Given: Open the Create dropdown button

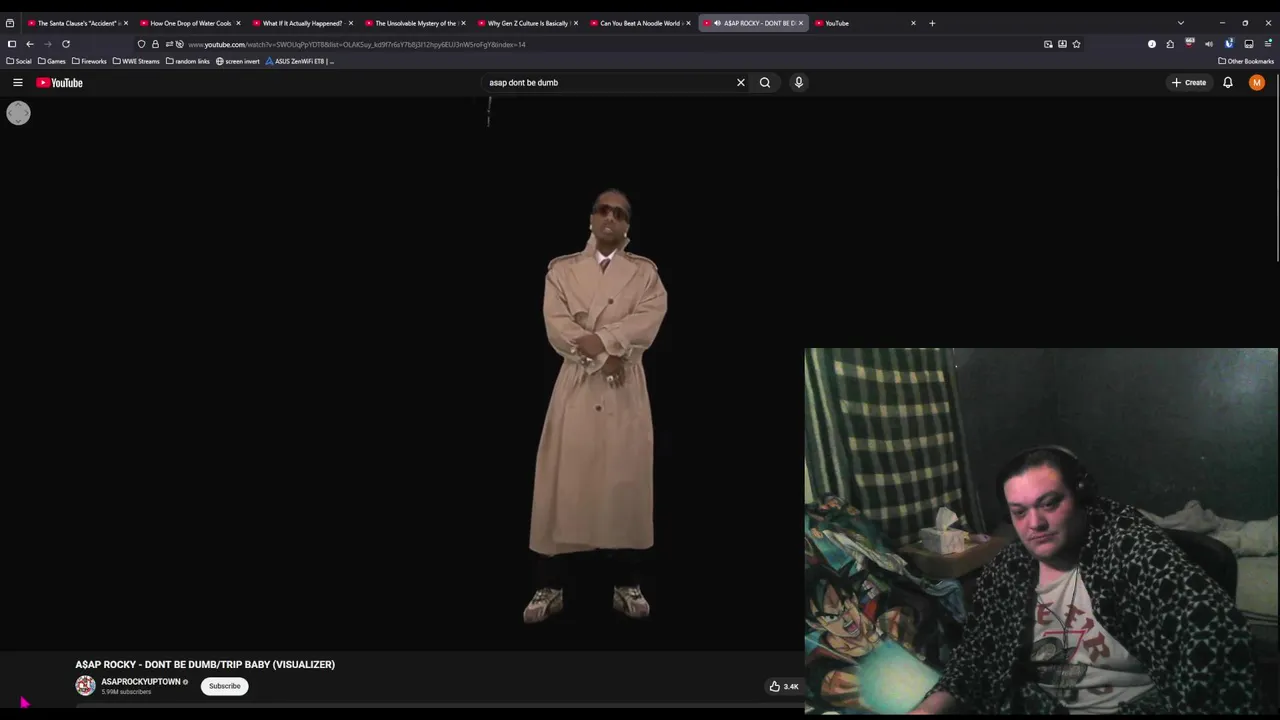Looking at the screenshot, I should point(1189,83).
